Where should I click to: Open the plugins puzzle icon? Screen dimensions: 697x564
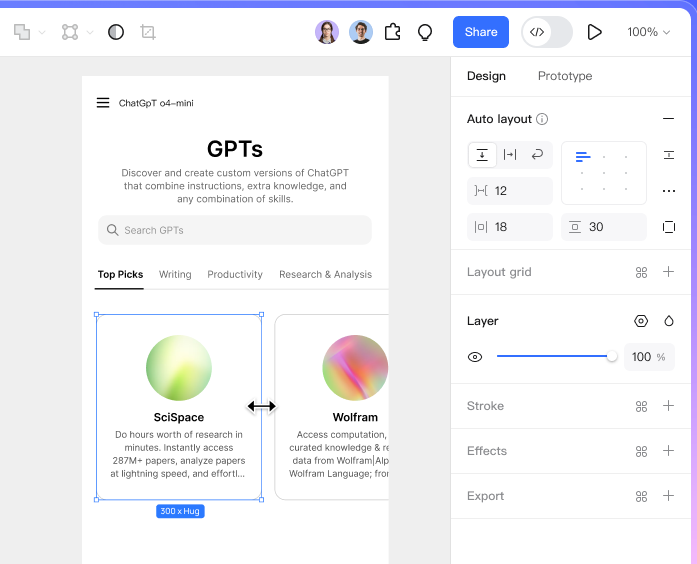[x=393, y=32]
